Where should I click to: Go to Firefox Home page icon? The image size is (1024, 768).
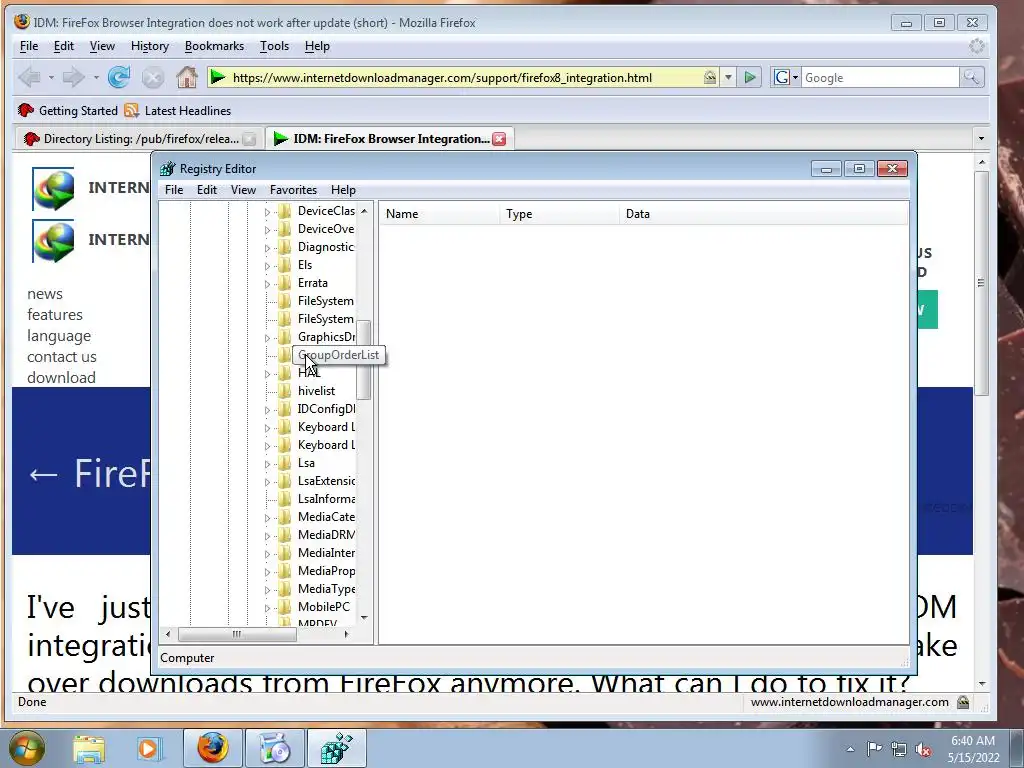[187, 78]
